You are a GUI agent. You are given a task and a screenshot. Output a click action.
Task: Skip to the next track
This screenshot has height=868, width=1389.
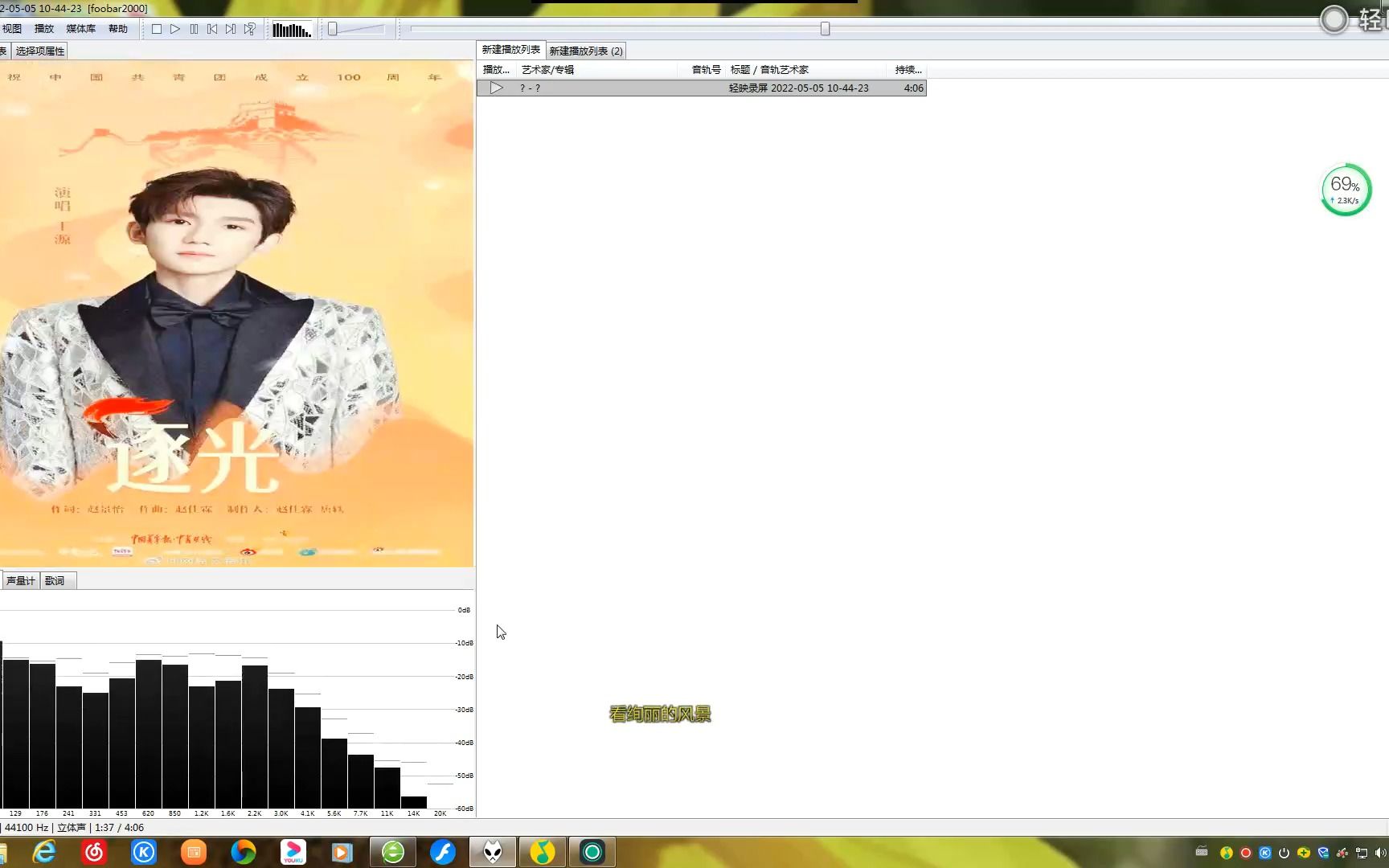click(x=231, y=29)
